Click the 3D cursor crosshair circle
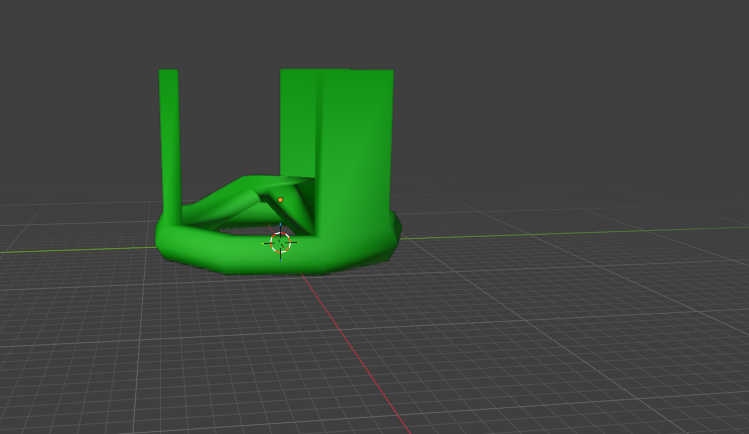Screen dimensions: 749x434 280,243
